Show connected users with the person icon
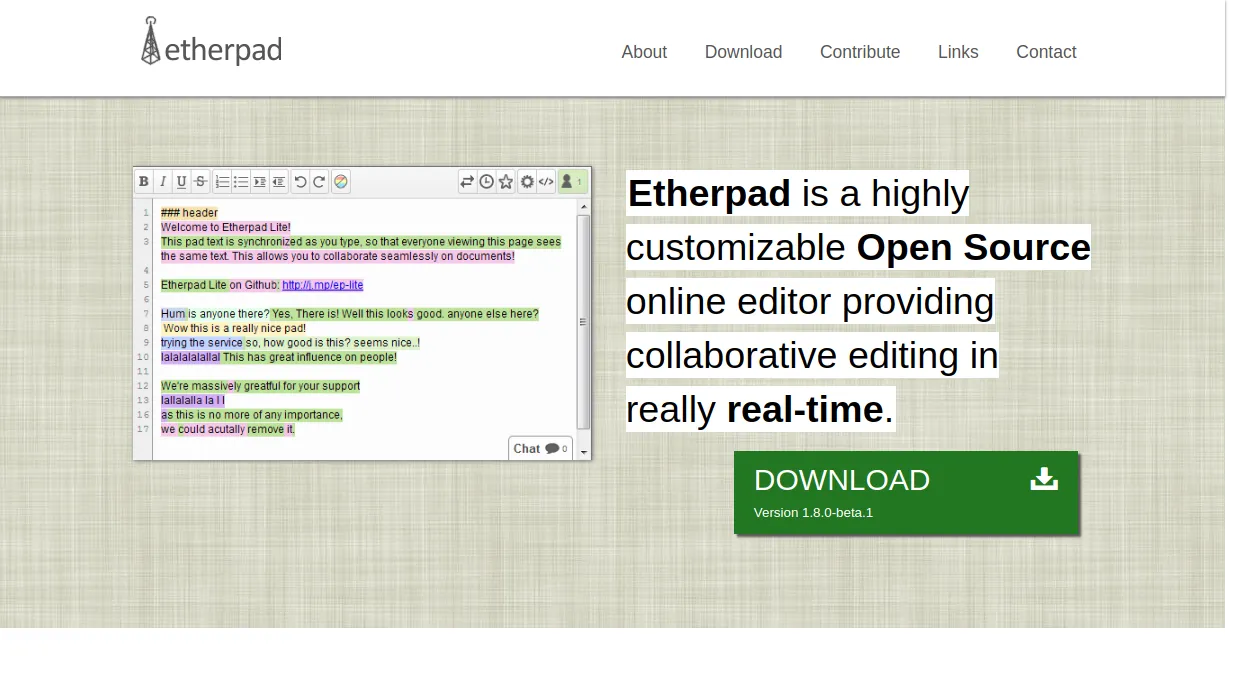Viewport: 1240px width, 675px height. click(572, 182)
